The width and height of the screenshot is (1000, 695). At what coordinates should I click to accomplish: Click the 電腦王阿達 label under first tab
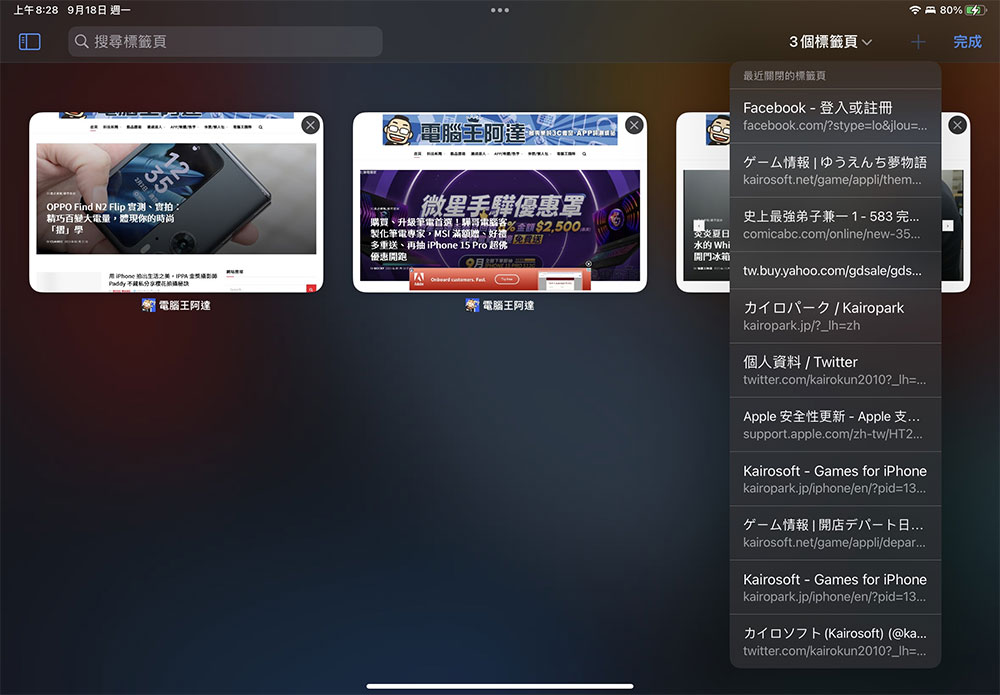coord(184,305)
